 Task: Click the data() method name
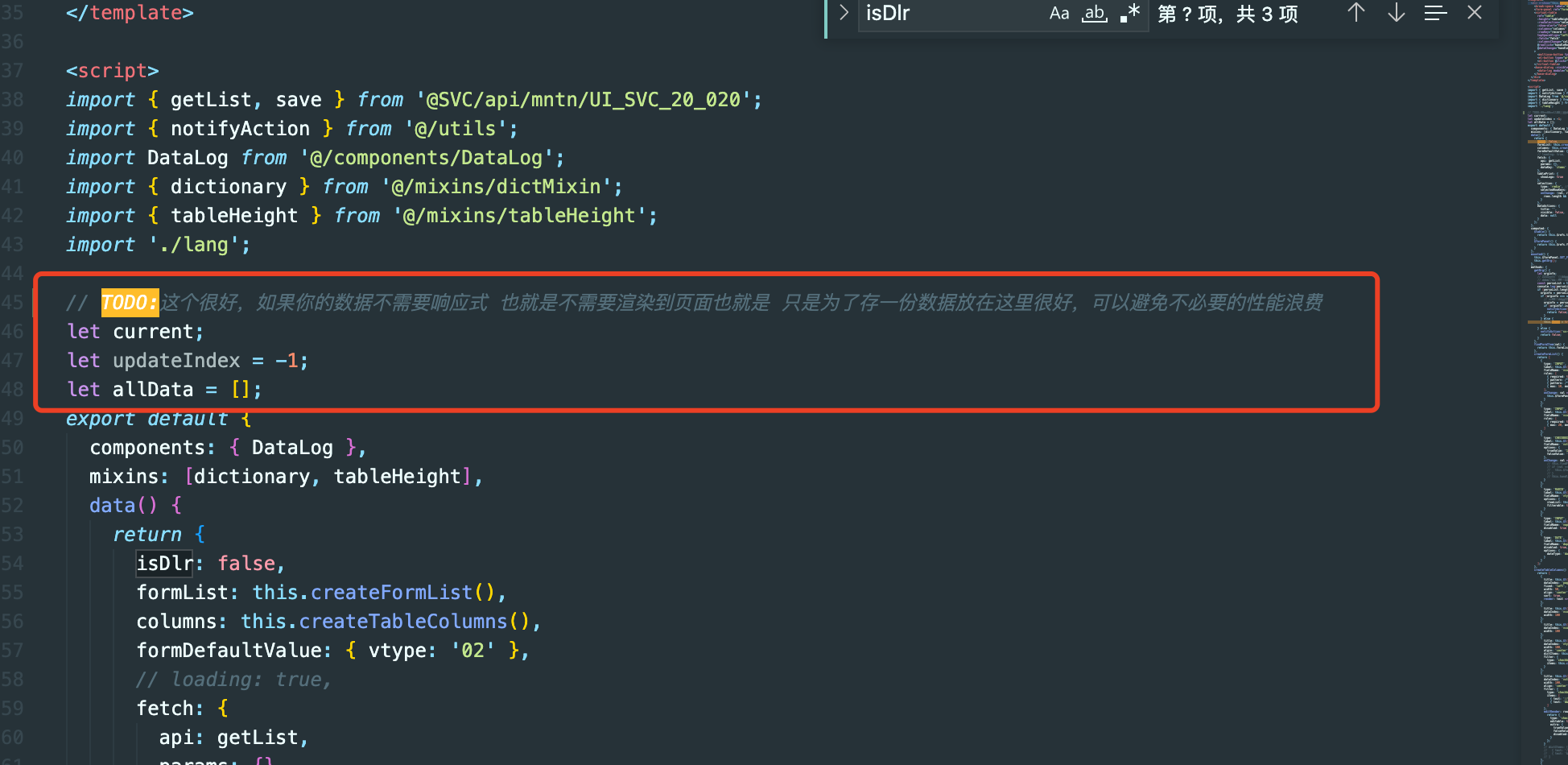(113, 506)
